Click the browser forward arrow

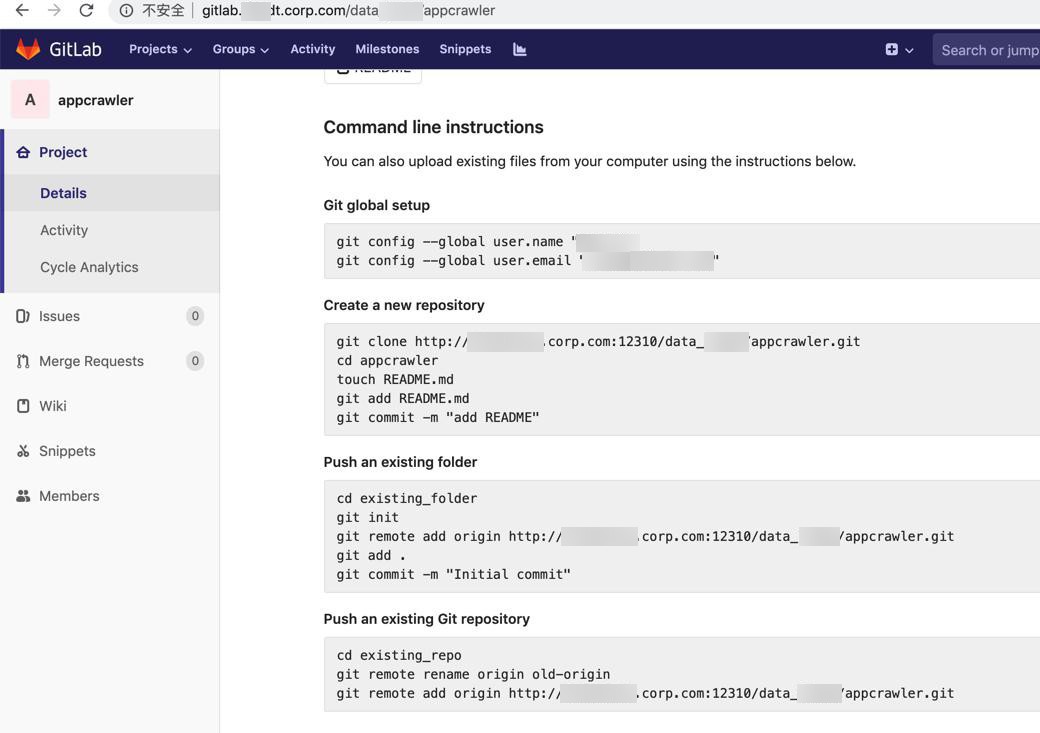pyautogui.click(x=54, y=10)
